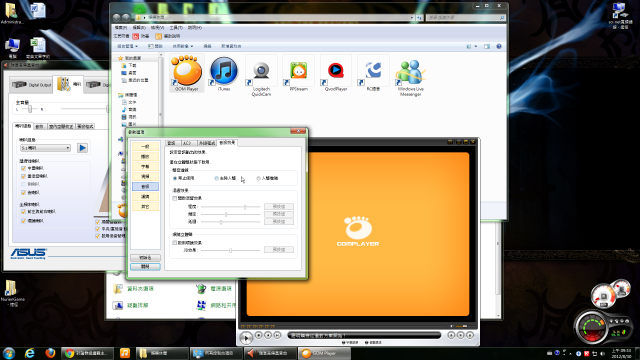This screenshot has width=640, height=360.
Task: Open Power Options in the Control Panel window
Action: point(214,289)
